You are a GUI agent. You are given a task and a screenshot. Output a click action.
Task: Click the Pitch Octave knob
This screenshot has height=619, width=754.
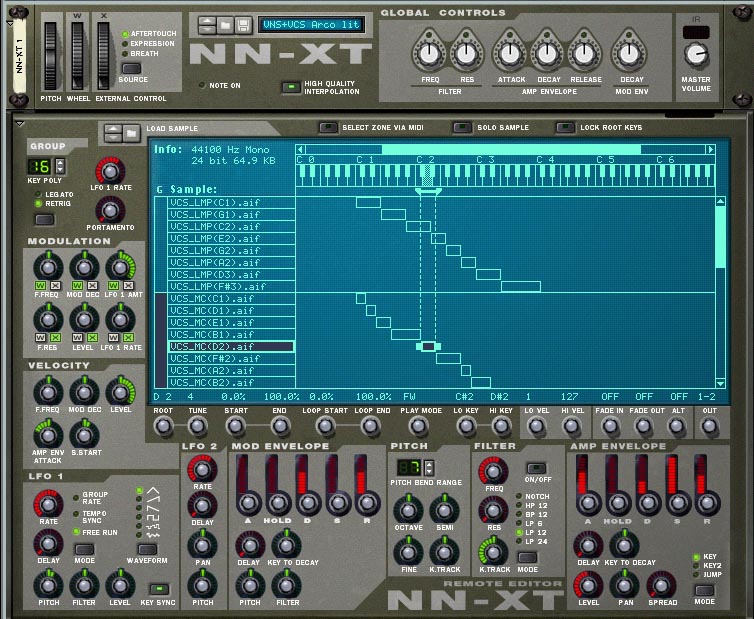click(x=408, y=510)
